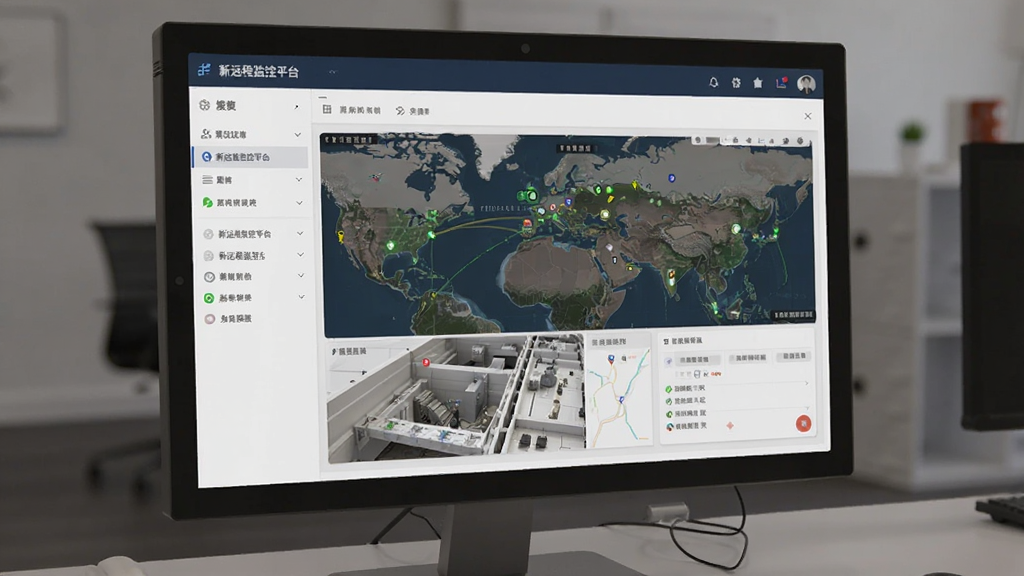
Task: Expand the chevron on the clock-icon sidebar row
Action: click(x=301, y=276)
